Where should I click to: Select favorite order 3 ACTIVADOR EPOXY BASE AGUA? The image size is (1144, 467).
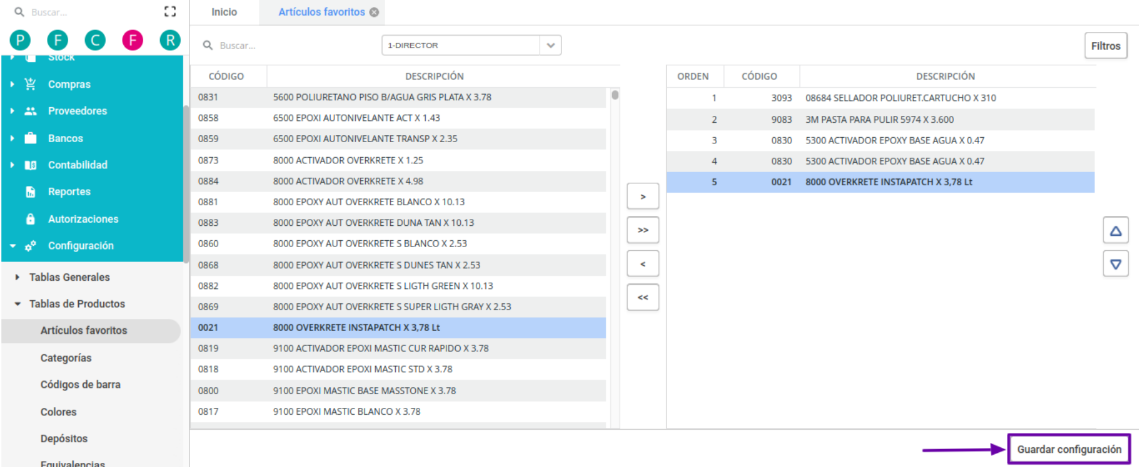tap(881, 140)
